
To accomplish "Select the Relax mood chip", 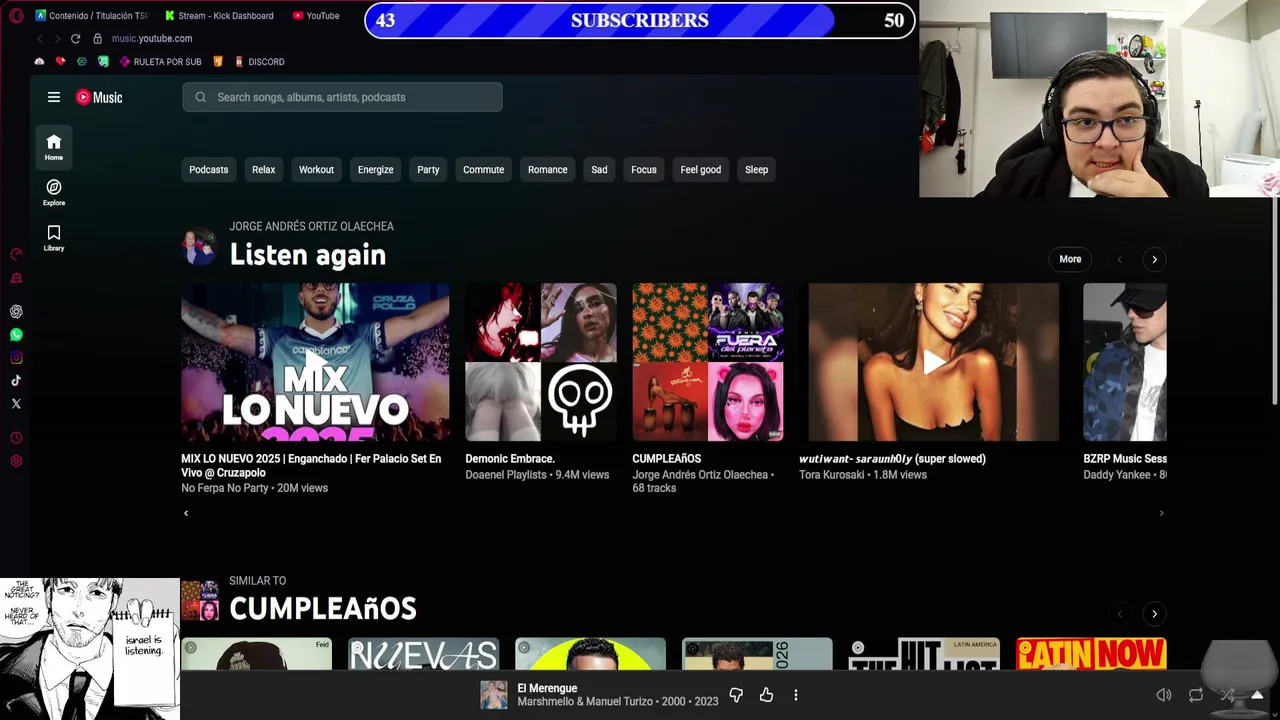I will pos(263,170).
